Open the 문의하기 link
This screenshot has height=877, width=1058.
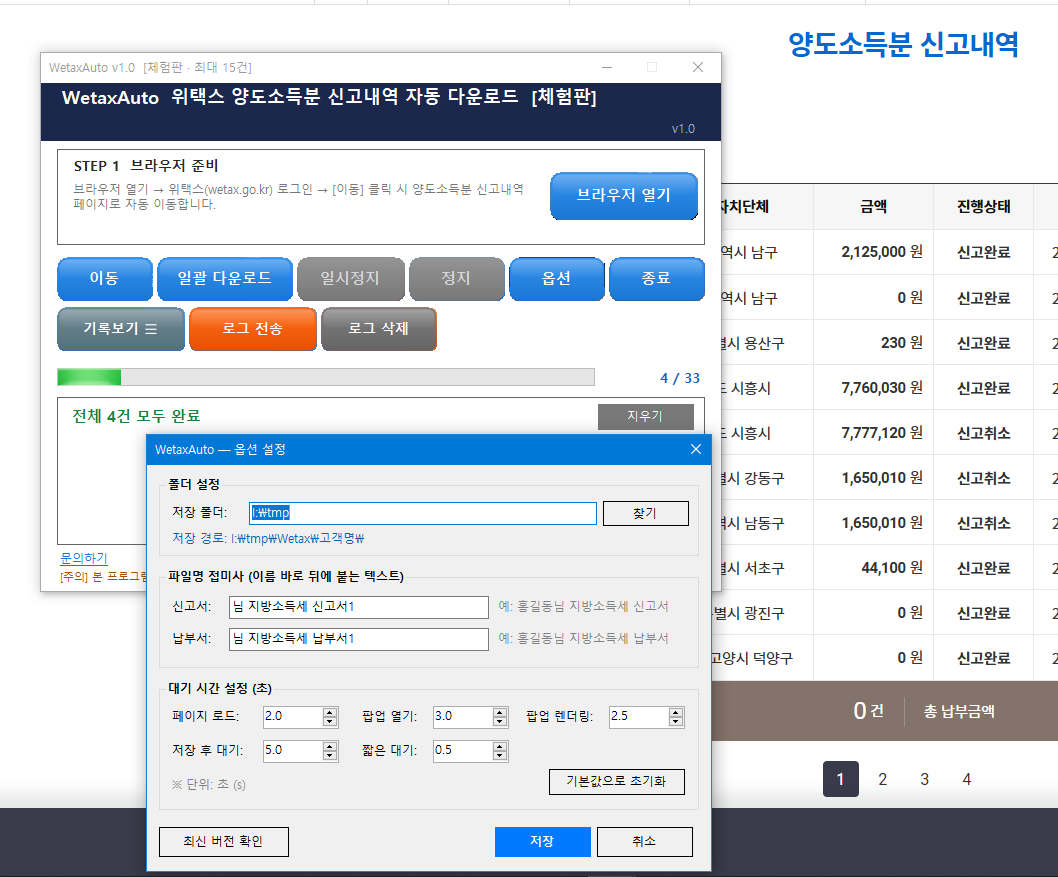tap(84, 558)
